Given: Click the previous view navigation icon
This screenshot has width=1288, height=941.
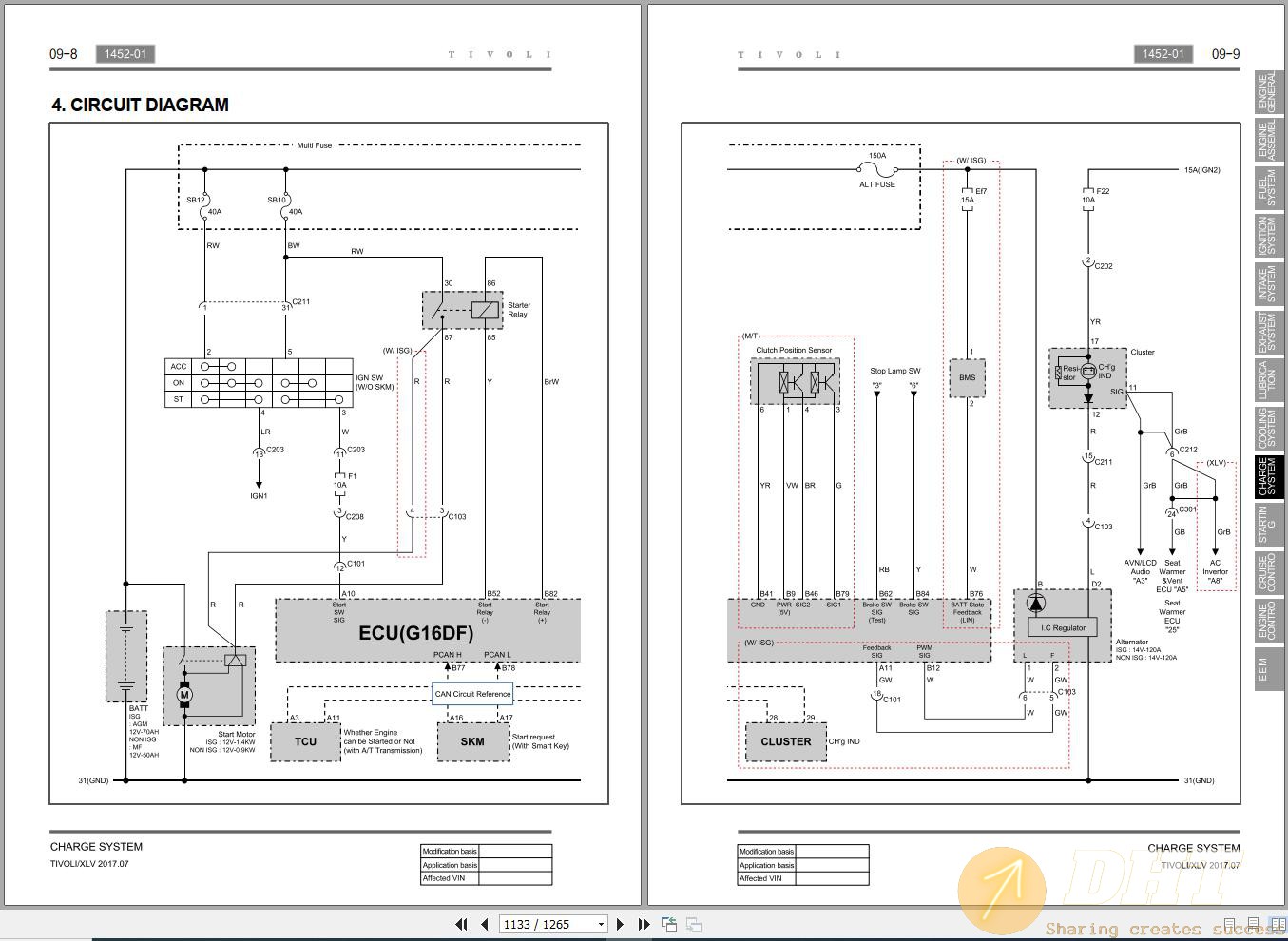Looking at the screenshot, I should pyautogui.click(x=669, y=924).
